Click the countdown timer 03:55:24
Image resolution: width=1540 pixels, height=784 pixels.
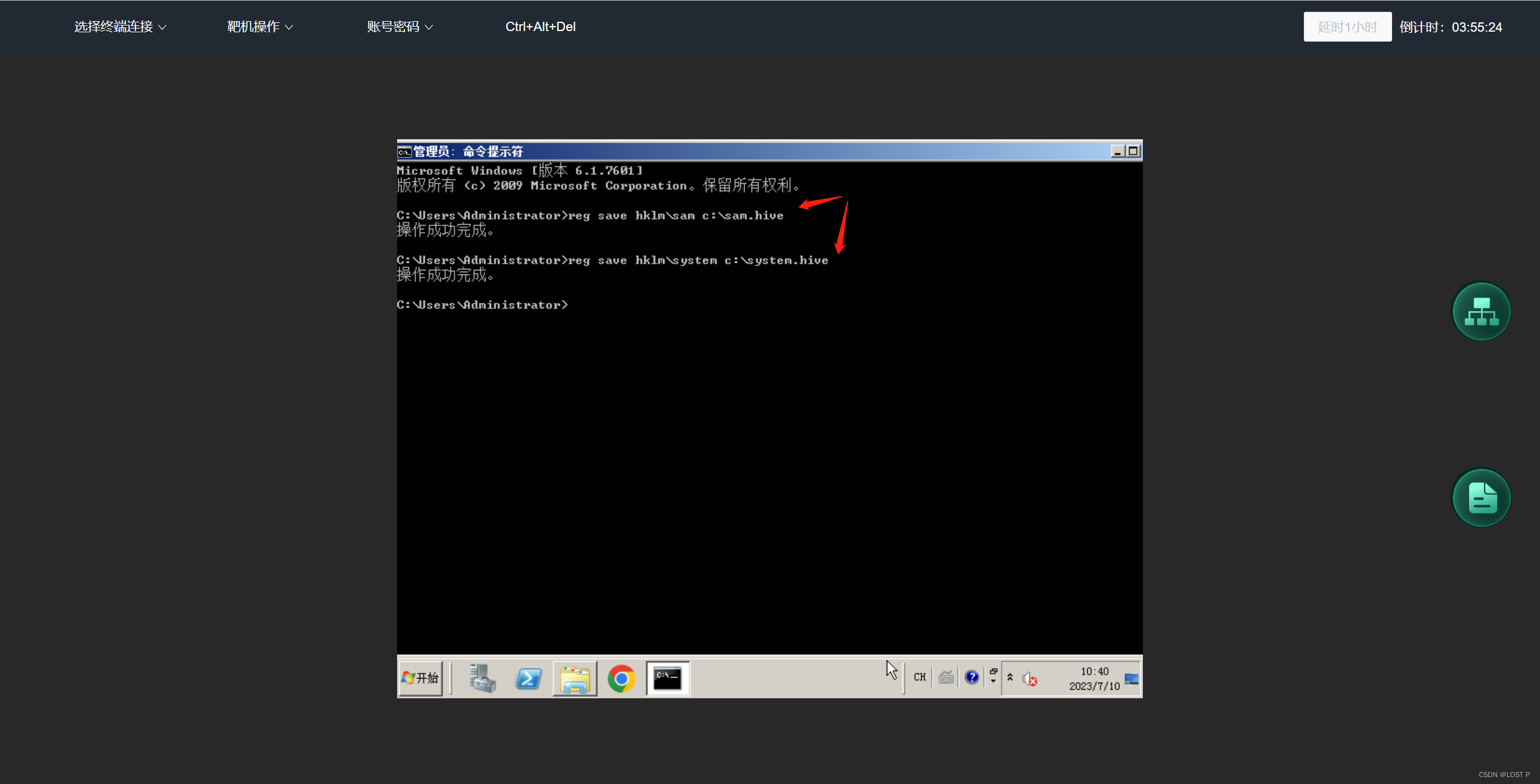point(1477,27)
